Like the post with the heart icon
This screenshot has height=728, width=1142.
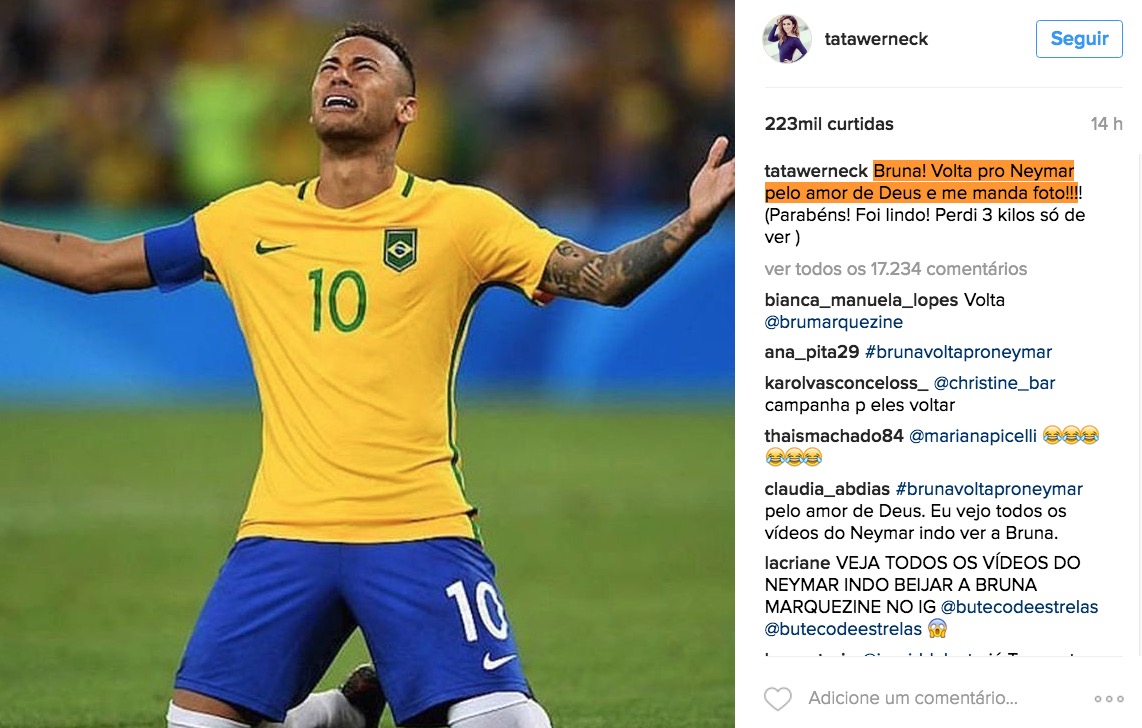coord(777,699)
